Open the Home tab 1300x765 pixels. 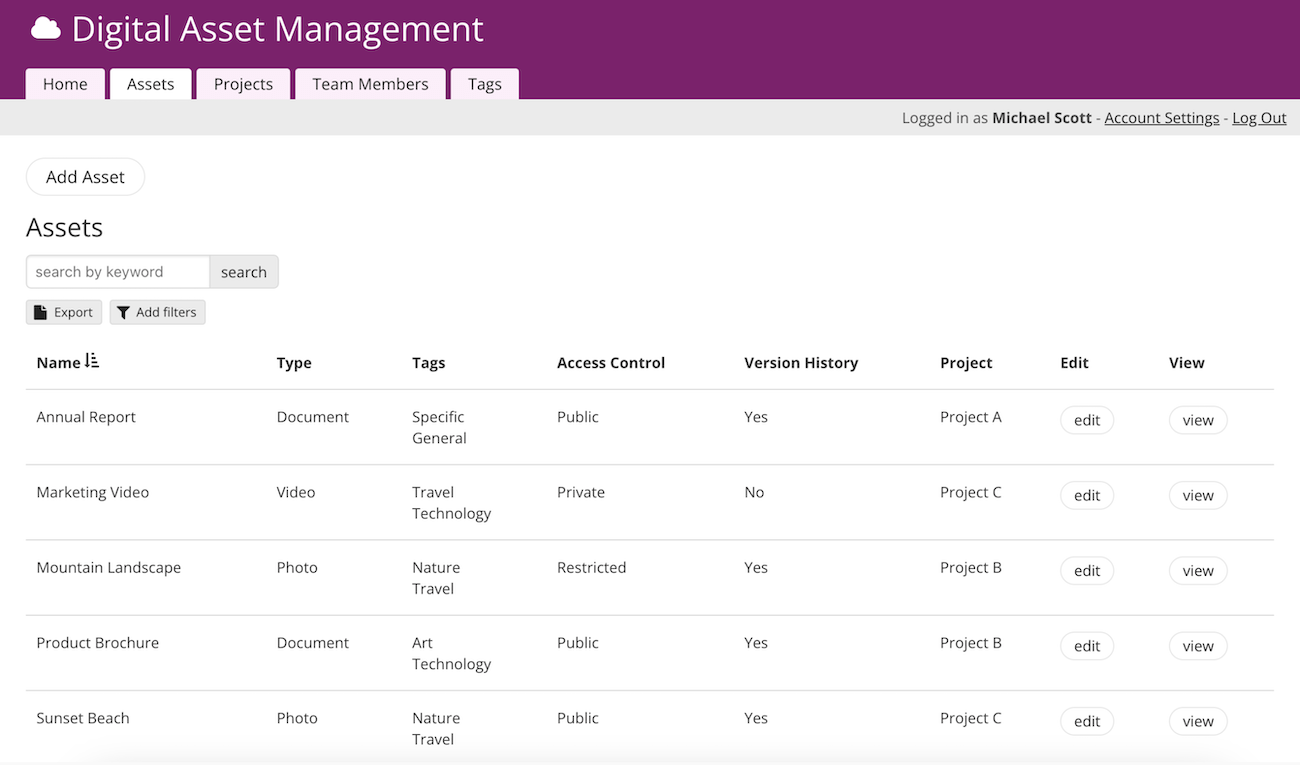click(x=65, y=84)
